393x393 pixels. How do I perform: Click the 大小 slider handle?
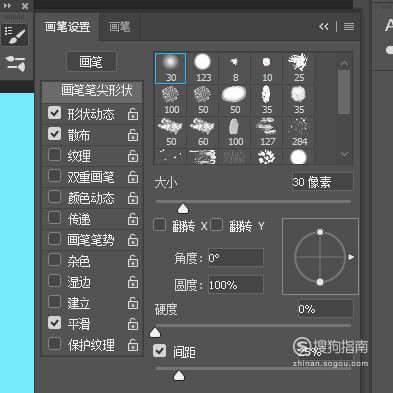click(183, 209)
